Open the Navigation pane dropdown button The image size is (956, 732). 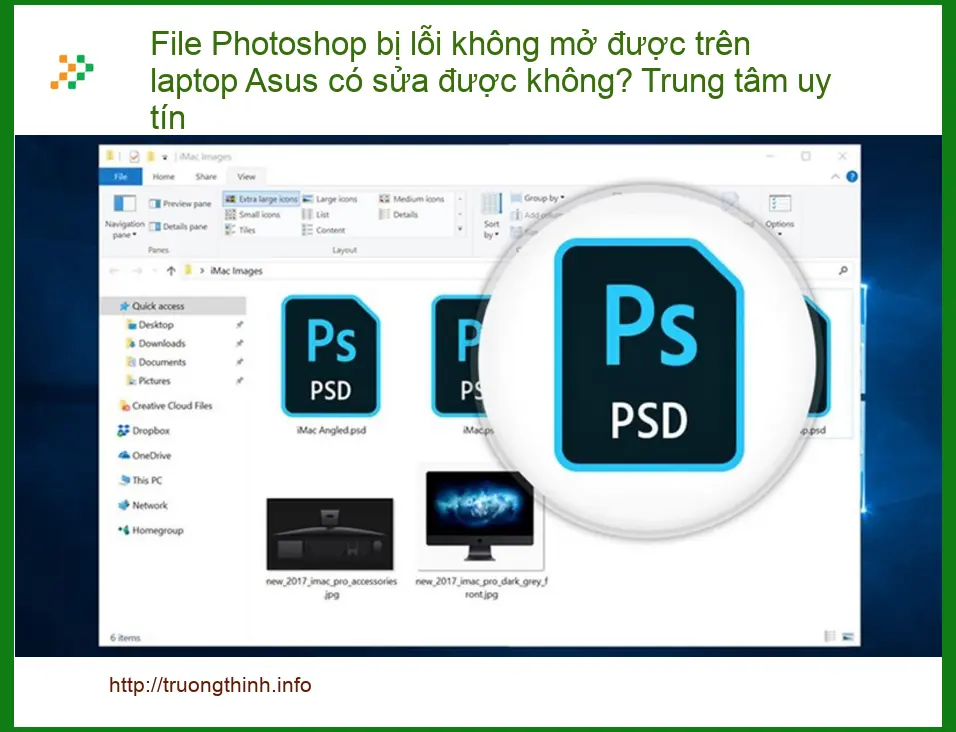click(124, 217)
